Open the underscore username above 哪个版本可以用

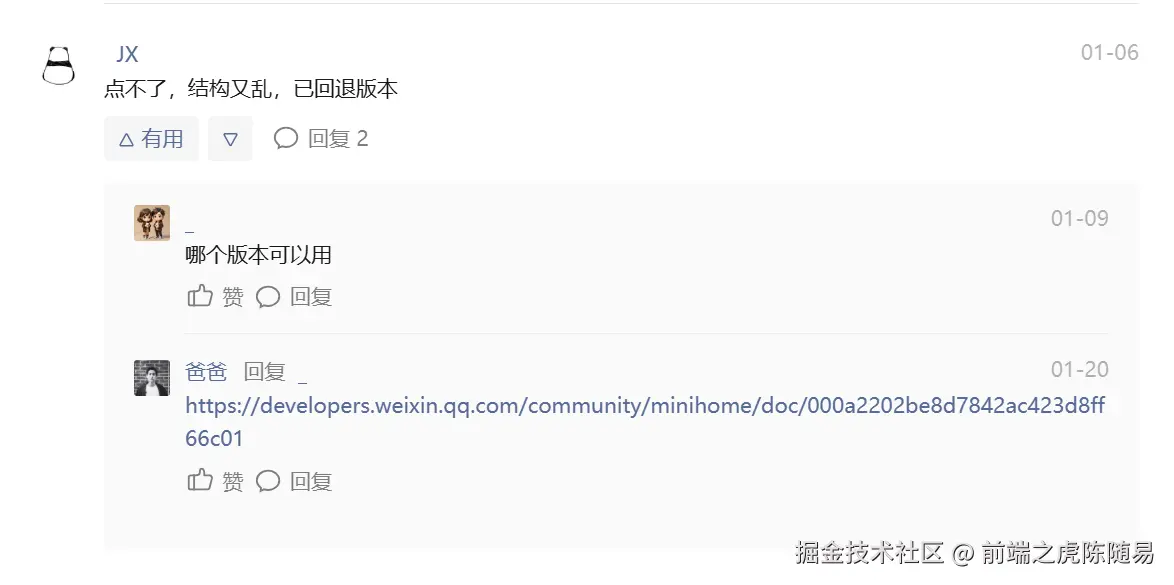[x=189, y=228]
